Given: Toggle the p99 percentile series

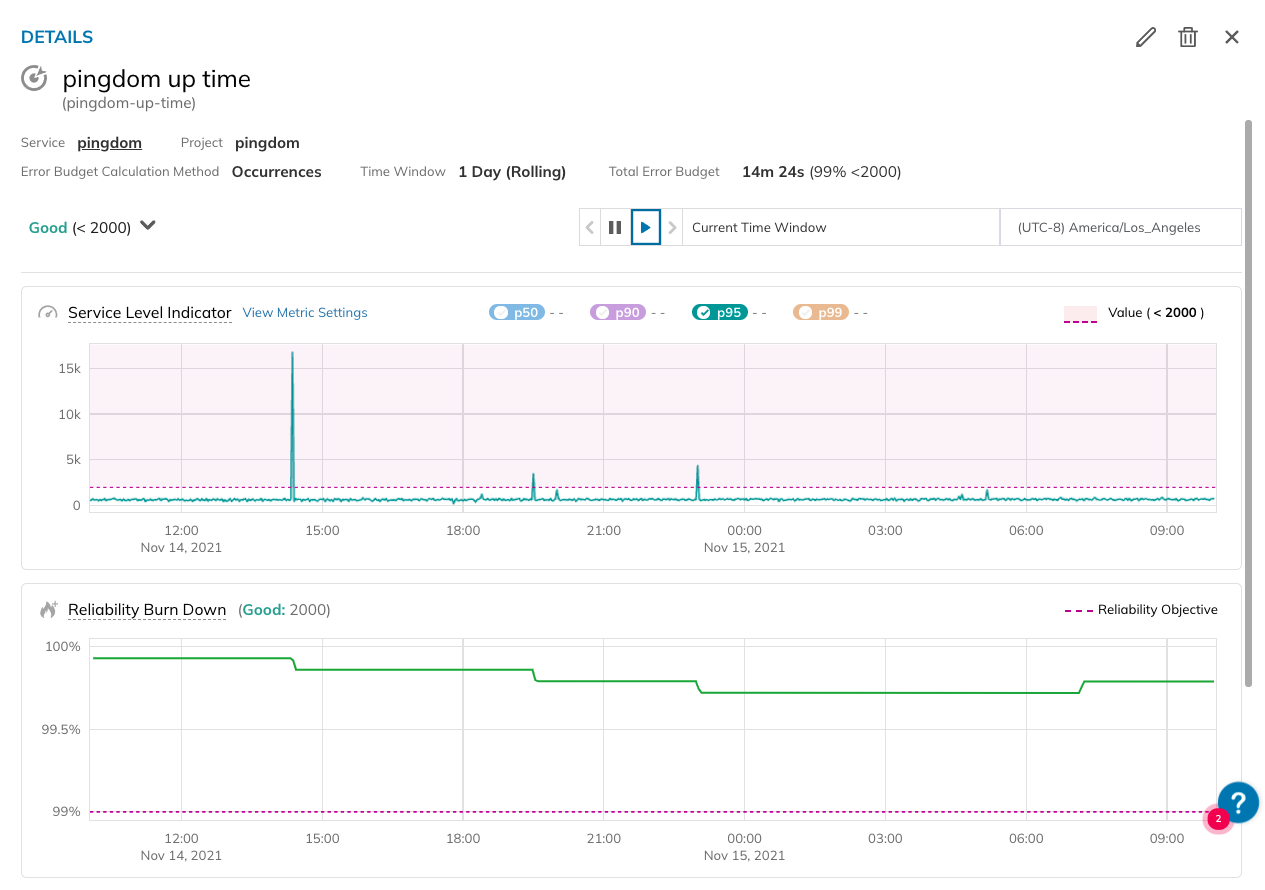Looking at the screenshot, I should 821,313.
